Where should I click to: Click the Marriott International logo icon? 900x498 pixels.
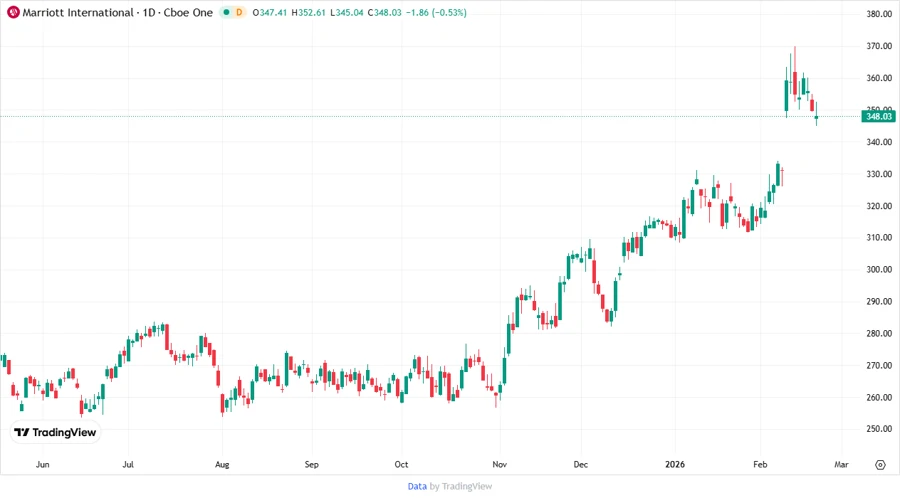(x=13, y=12)
